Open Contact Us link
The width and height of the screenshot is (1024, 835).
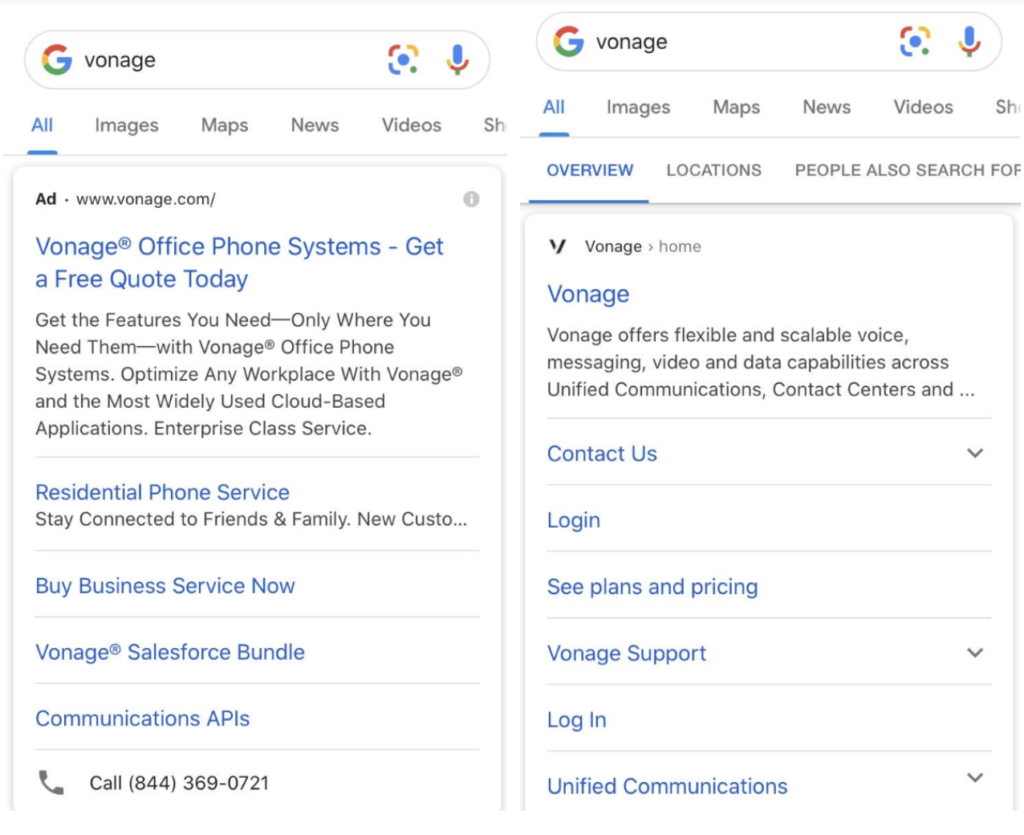point(602,454)
